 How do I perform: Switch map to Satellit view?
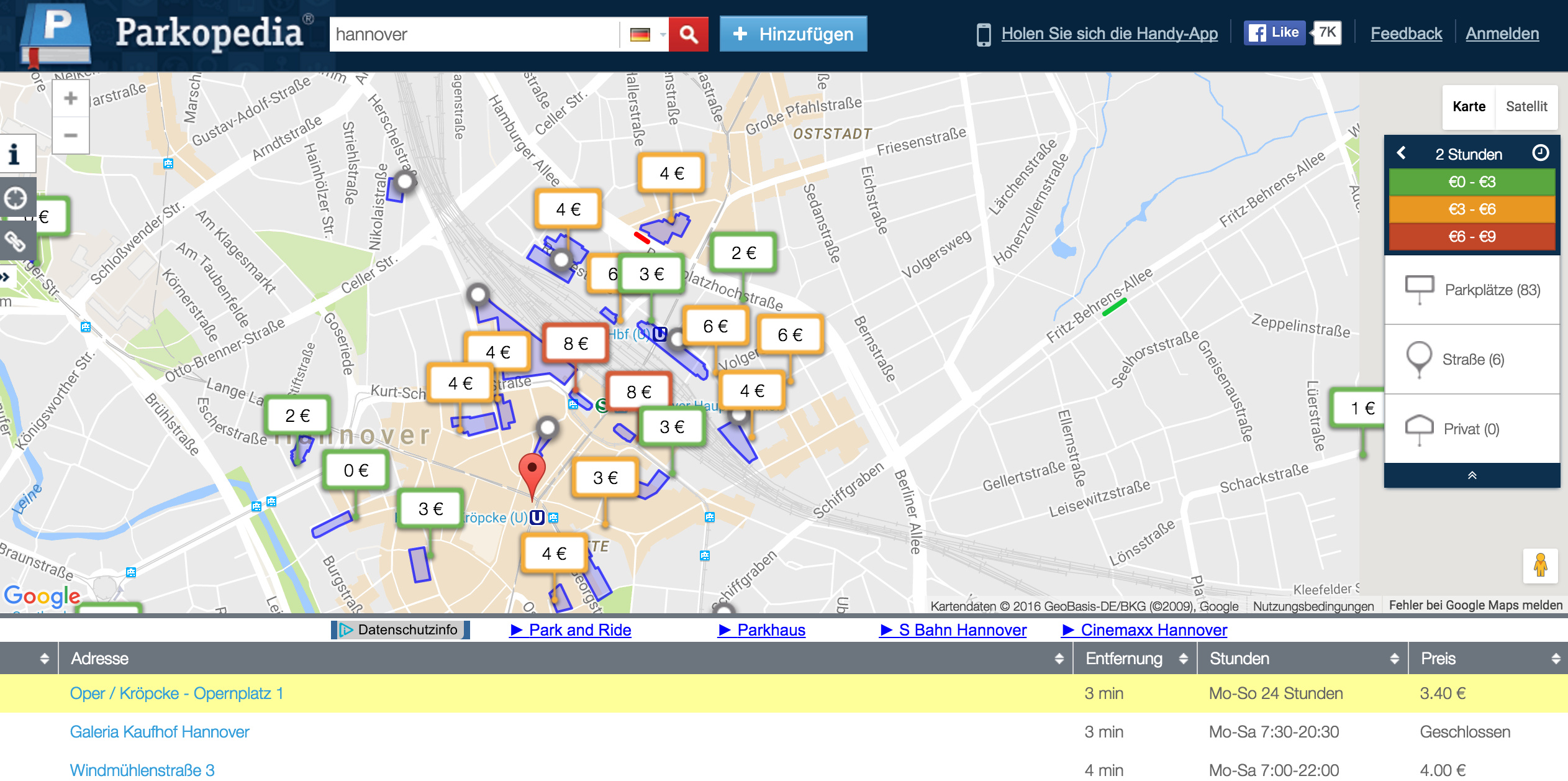click(x=1526, y=107)
